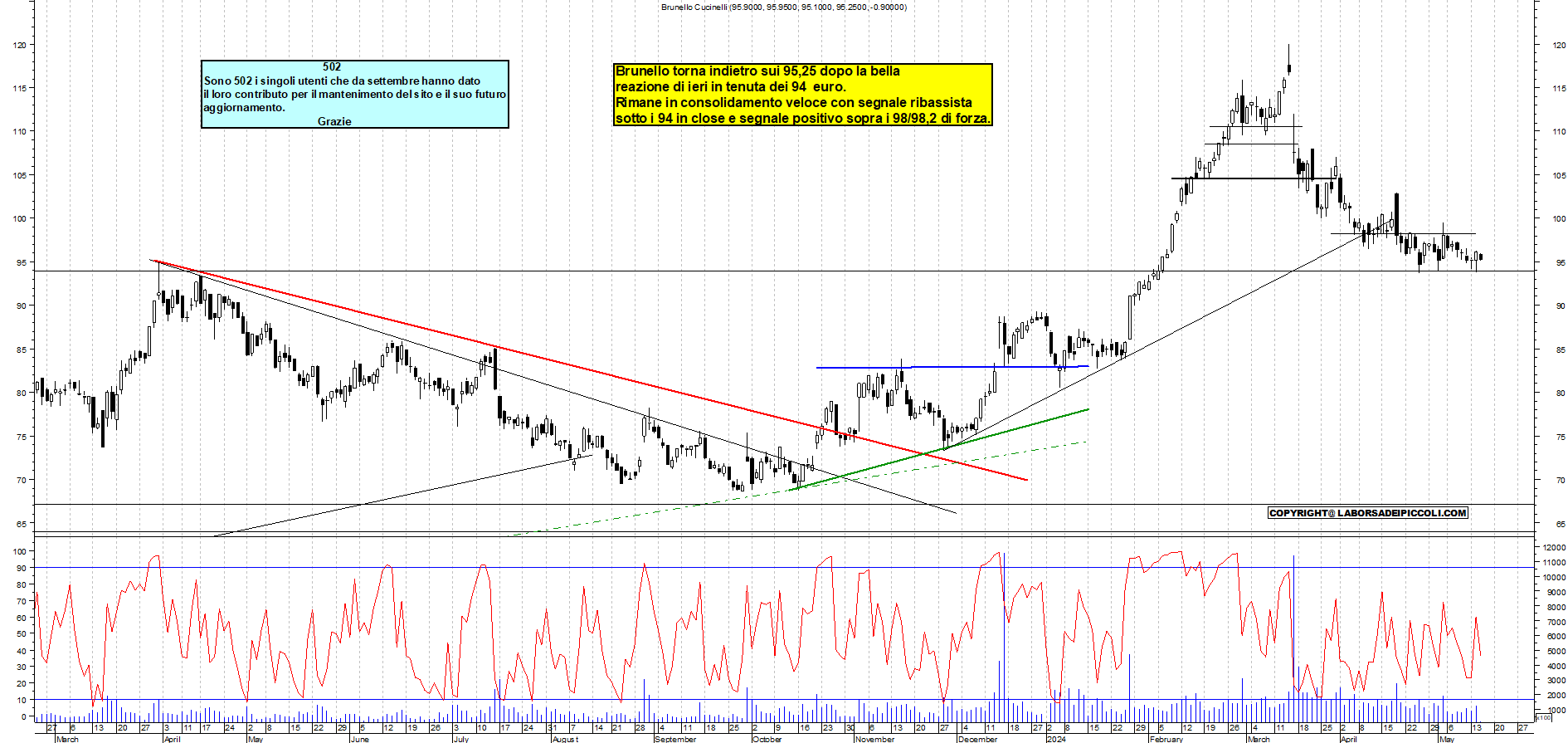Click the COPYRIGHT@LABORSADEIPICCOLI.COM label
The width and height of the screenshot is (1568, 743).
pyautogui.click(x=1368, y=513)
